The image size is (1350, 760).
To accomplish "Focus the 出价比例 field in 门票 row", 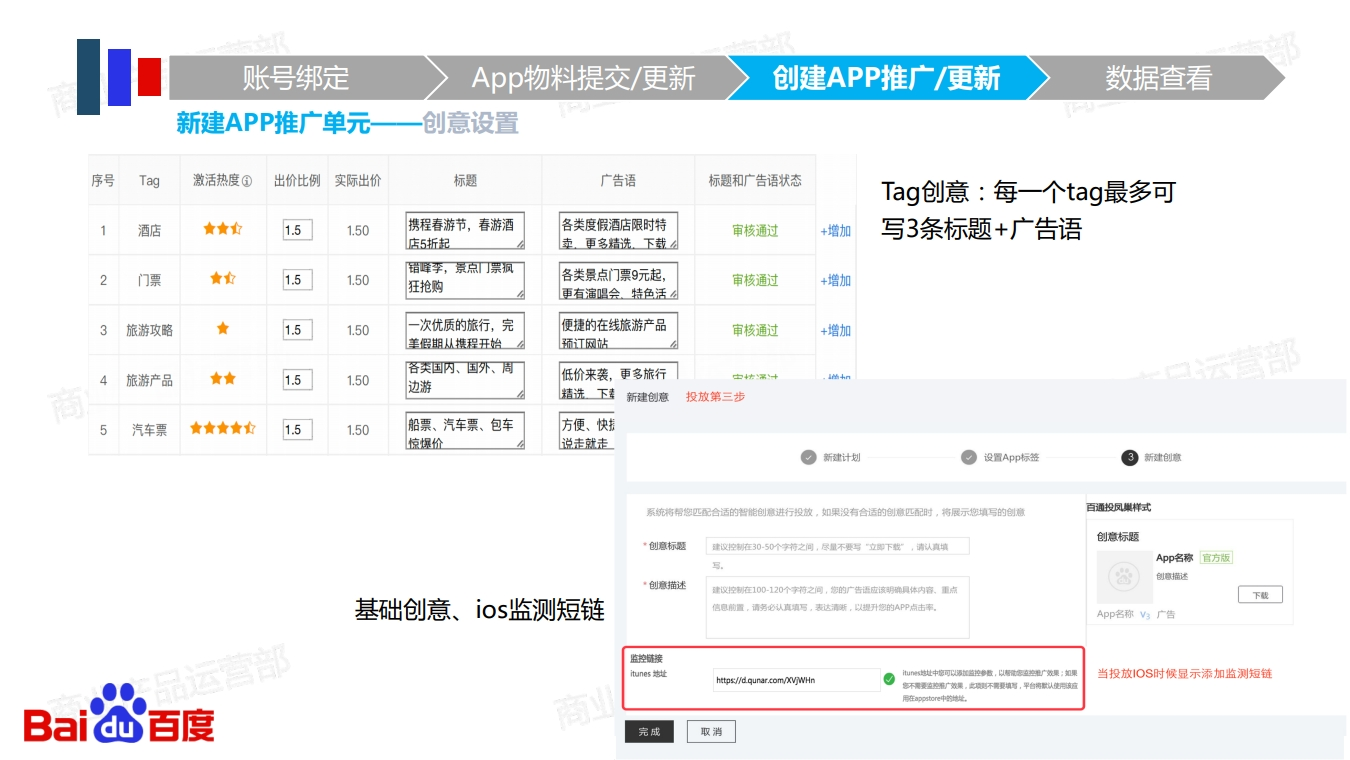I will pos(297,280).
